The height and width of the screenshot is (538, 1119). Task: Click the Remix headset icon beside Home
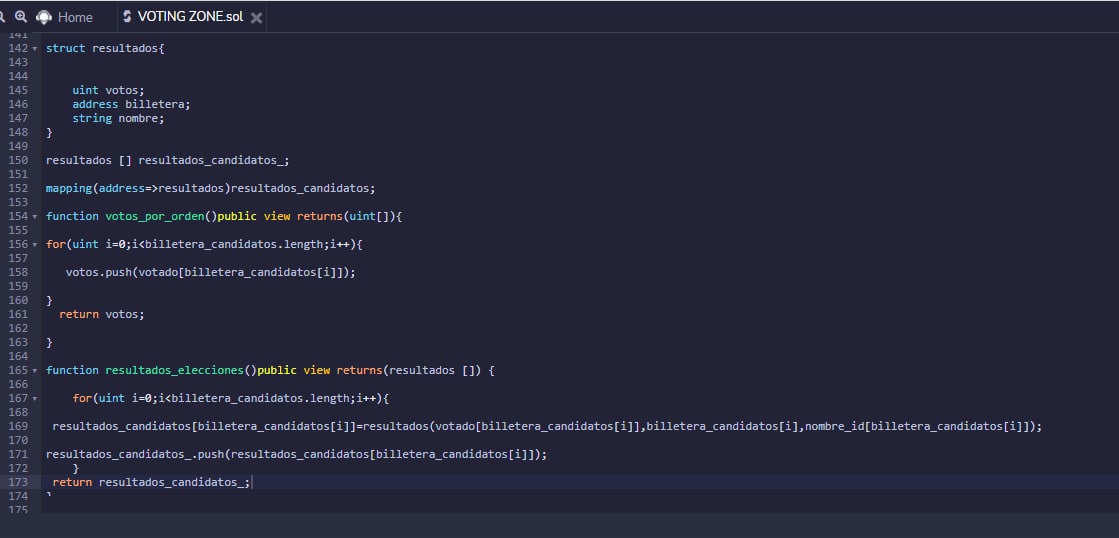click(x=44, y=16)
